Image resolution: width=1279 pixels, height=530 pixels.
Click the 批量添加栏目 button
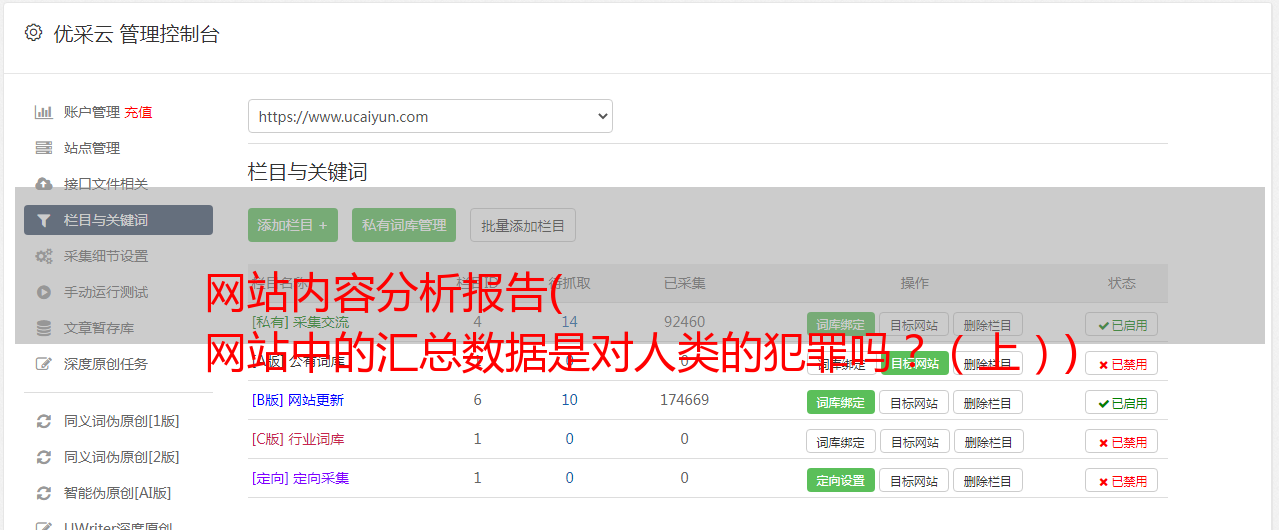coord(523,225)
